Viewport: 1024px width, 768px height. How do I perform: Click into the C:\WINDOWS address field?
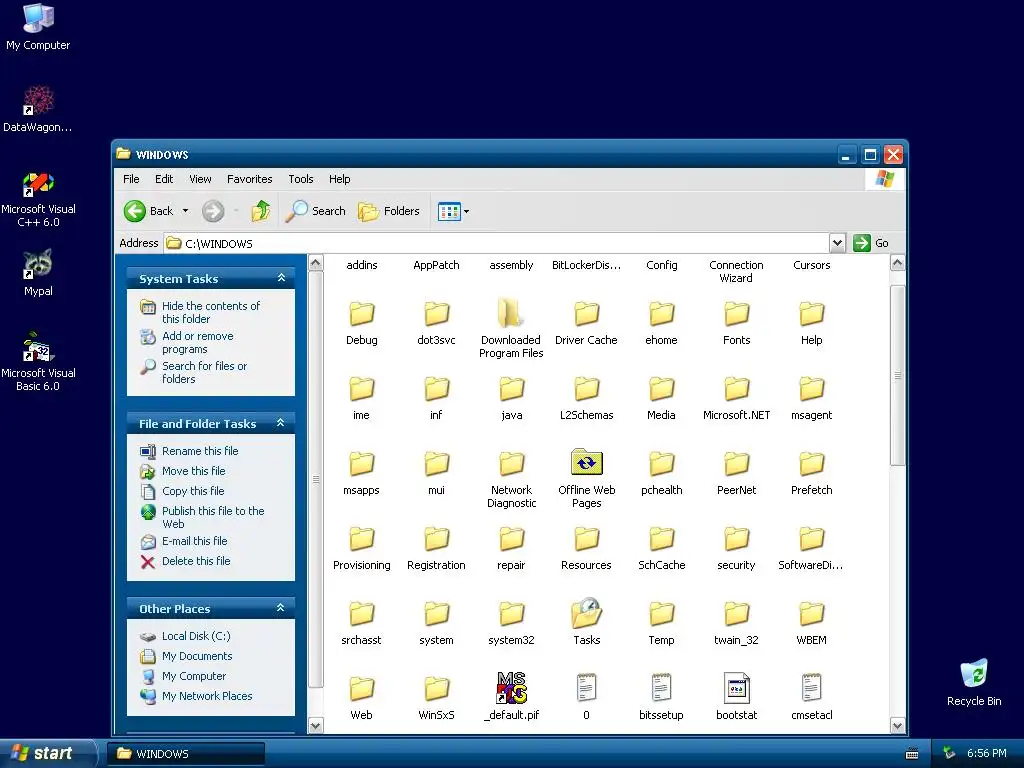coord(496,243)
